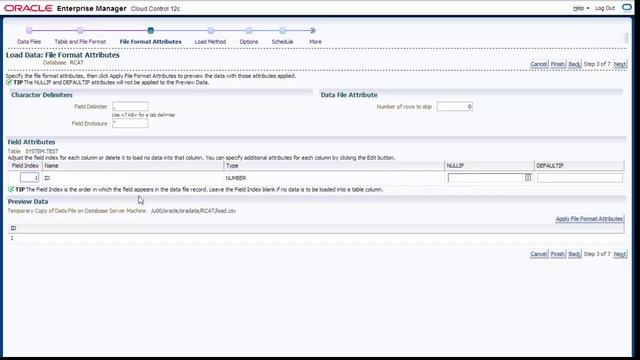The image size is (640, 360).
Task: Click the bottom Cancel button
Action: click(x=538, y=254)
